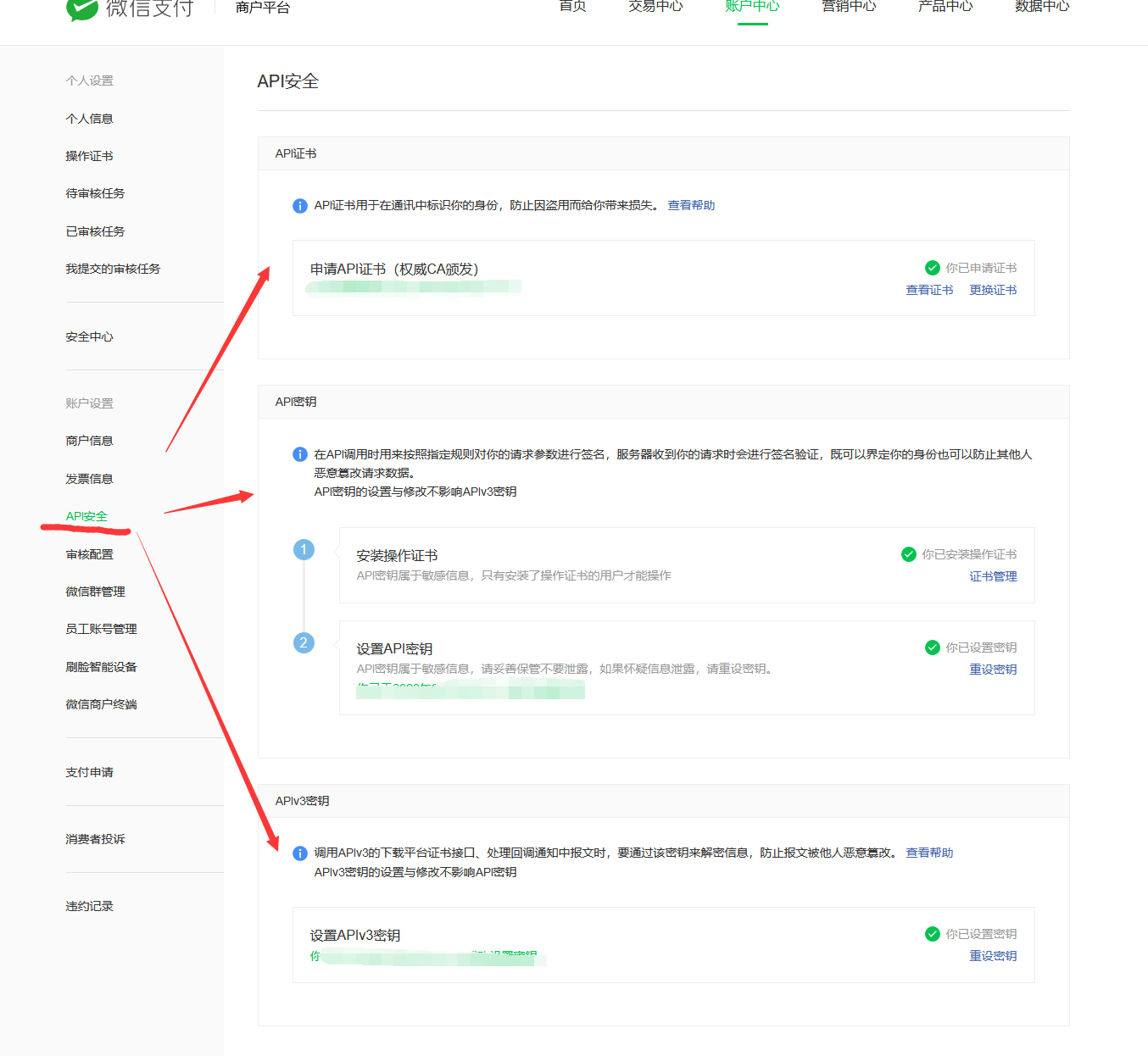Open 消费者投诉 in the sidebar
Viewport: 1148px width, 1056px height.
pyautogui.click(x=96, y=839)
